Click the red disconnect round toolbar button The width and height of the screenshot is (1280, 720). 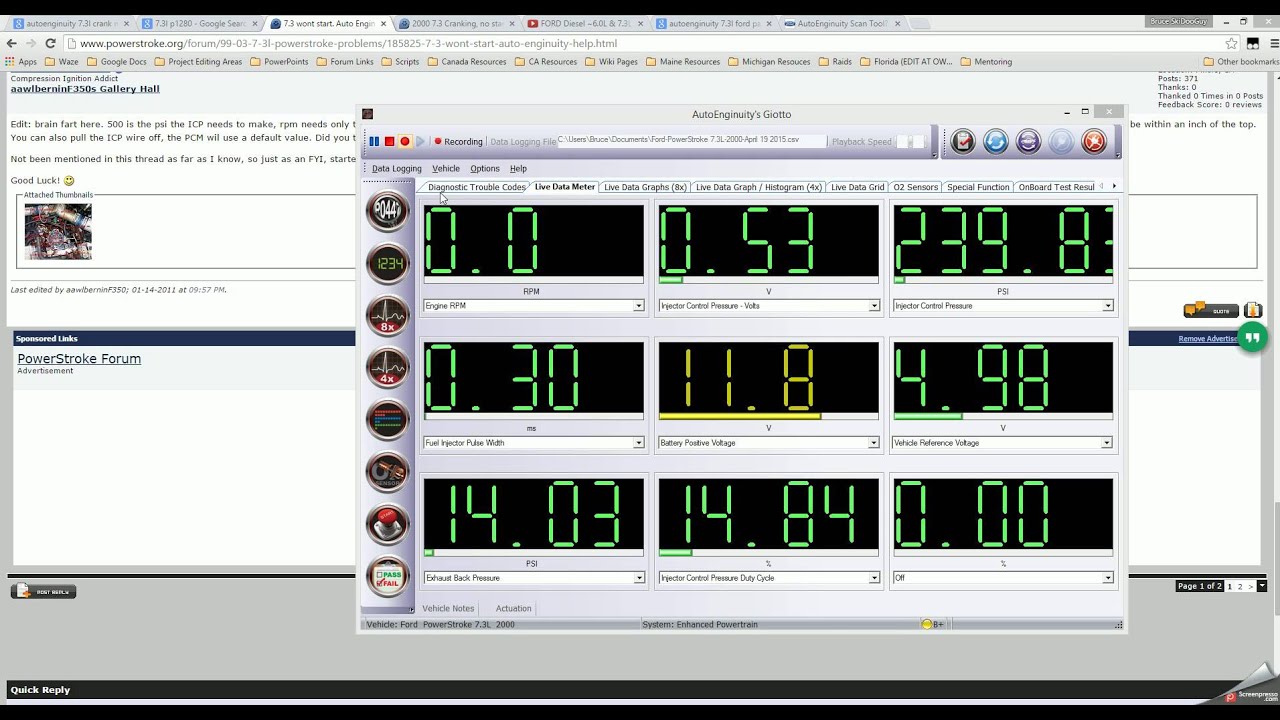tap(1094, 142)
